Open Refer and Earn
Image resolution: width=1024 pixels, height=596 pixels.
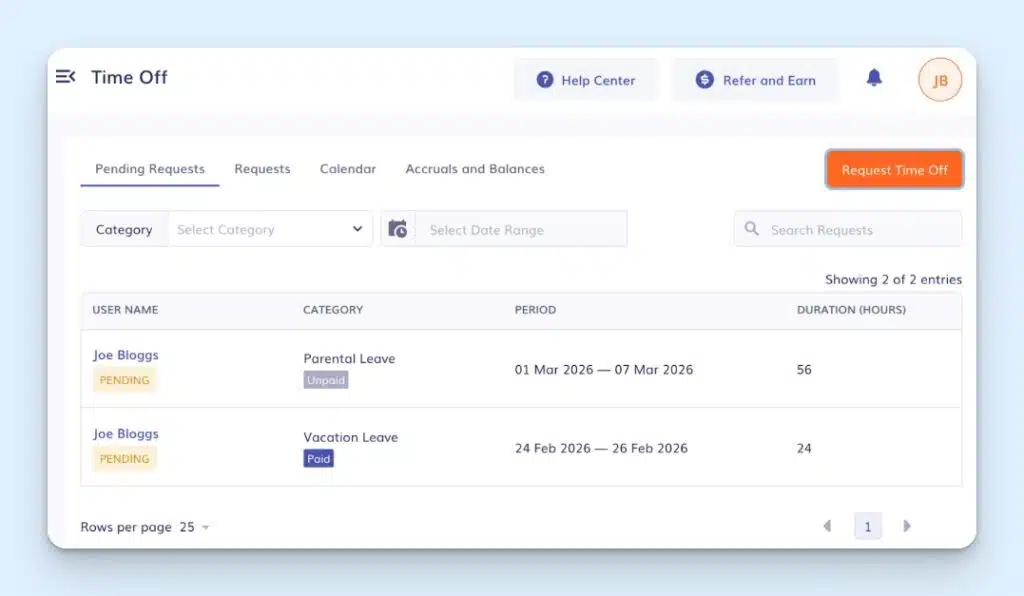pyautogui.click(x=756, y=80)
